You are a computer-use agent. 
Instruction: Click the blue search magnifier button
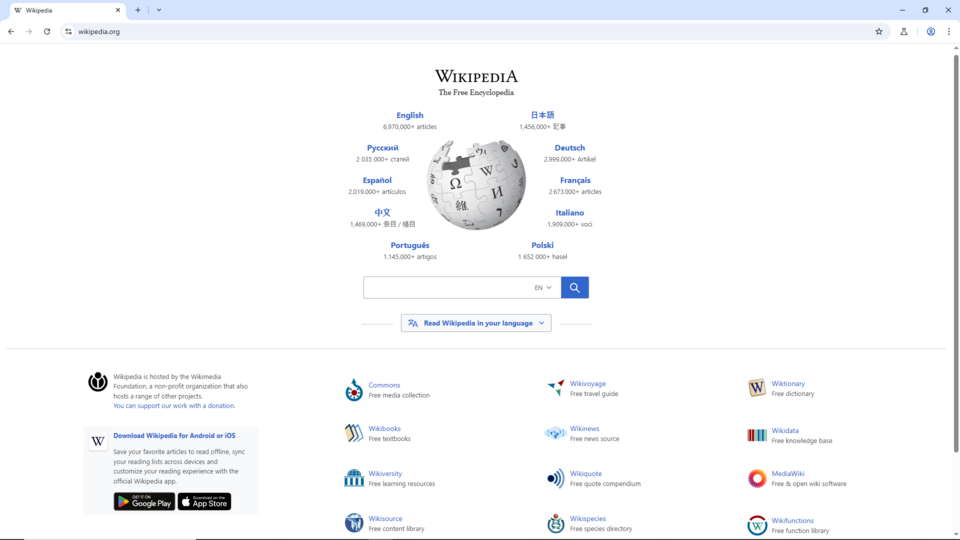[x=574, y=287]
